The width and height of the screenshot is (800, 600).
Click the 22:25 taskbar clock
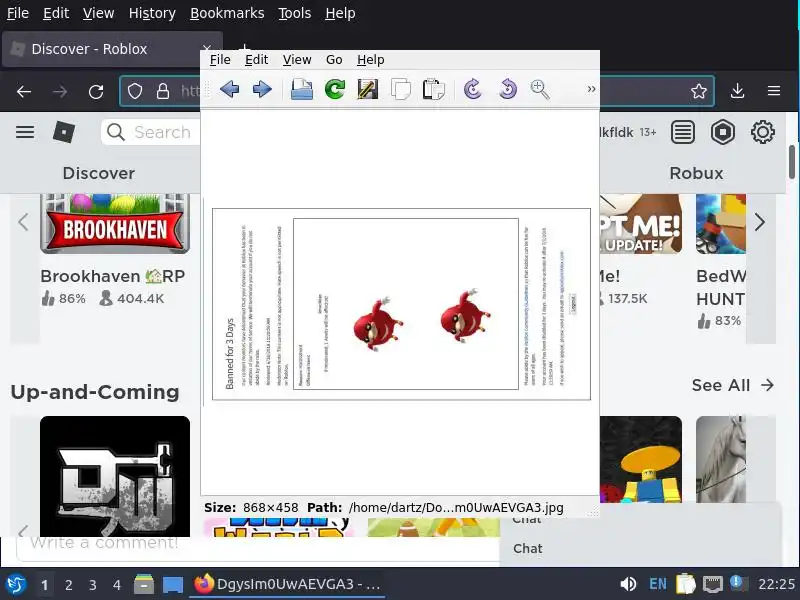coord(776,584)
